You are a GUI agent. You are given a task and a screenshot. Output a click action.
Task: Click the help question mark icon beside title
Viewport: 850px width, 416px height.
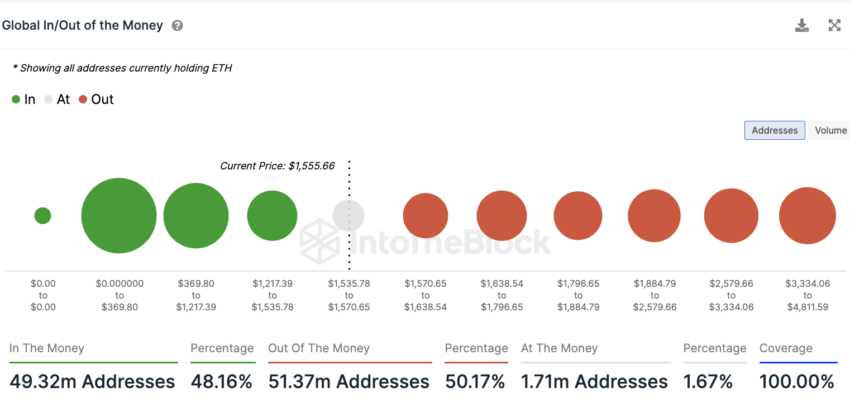(x=177, y=25)
